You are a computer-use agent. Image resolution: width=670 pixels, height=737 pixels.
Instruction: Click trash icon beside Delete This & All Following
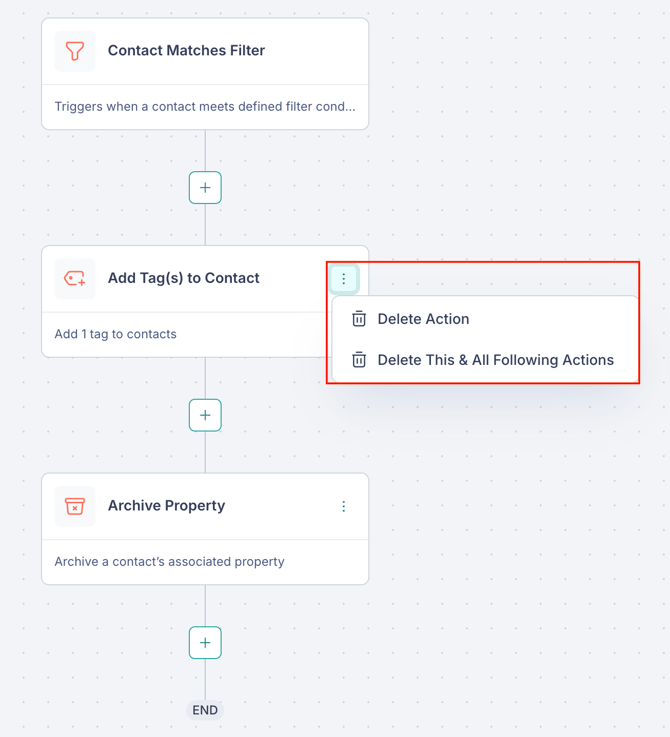[x=359, y=360]
